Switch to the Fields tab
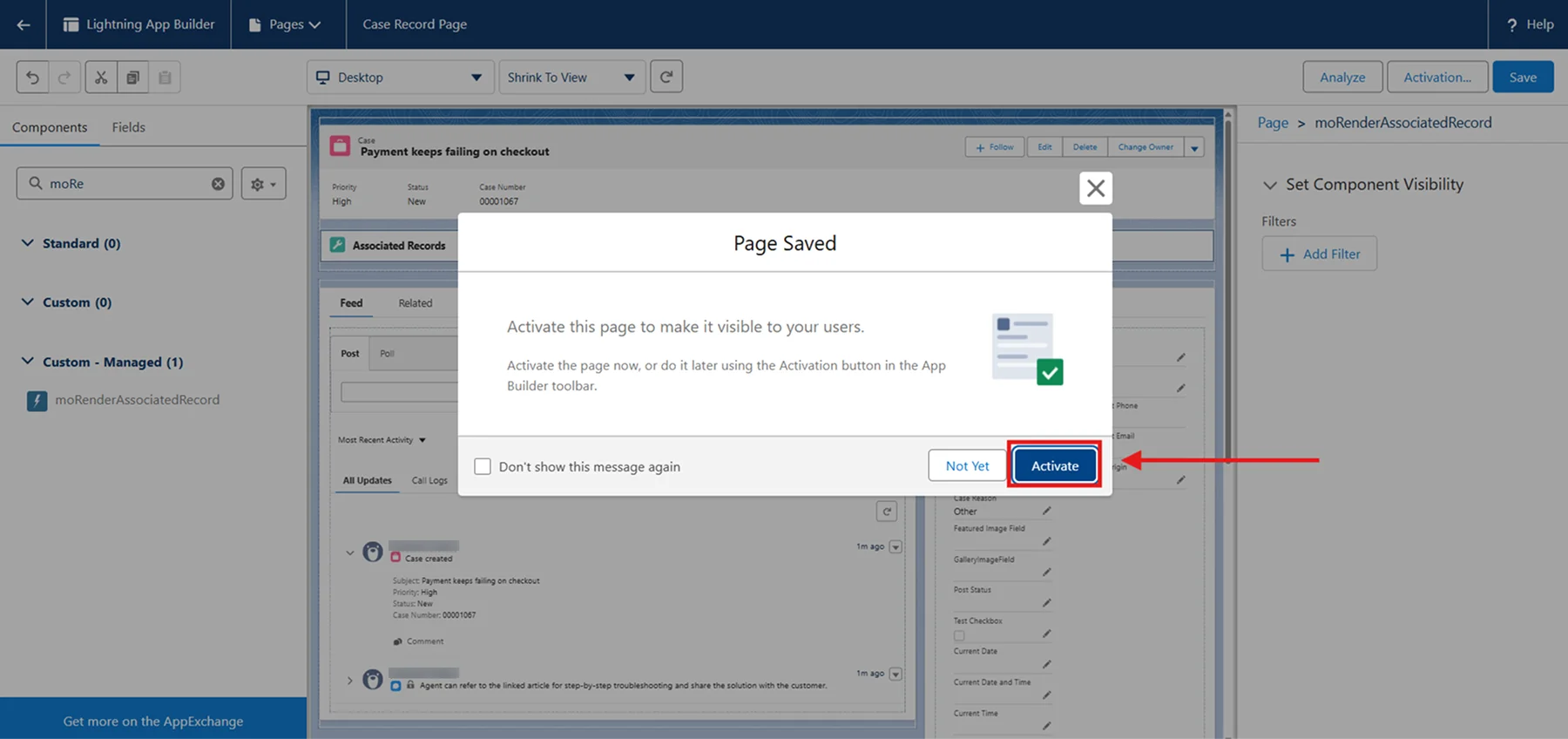 point(128,127)
